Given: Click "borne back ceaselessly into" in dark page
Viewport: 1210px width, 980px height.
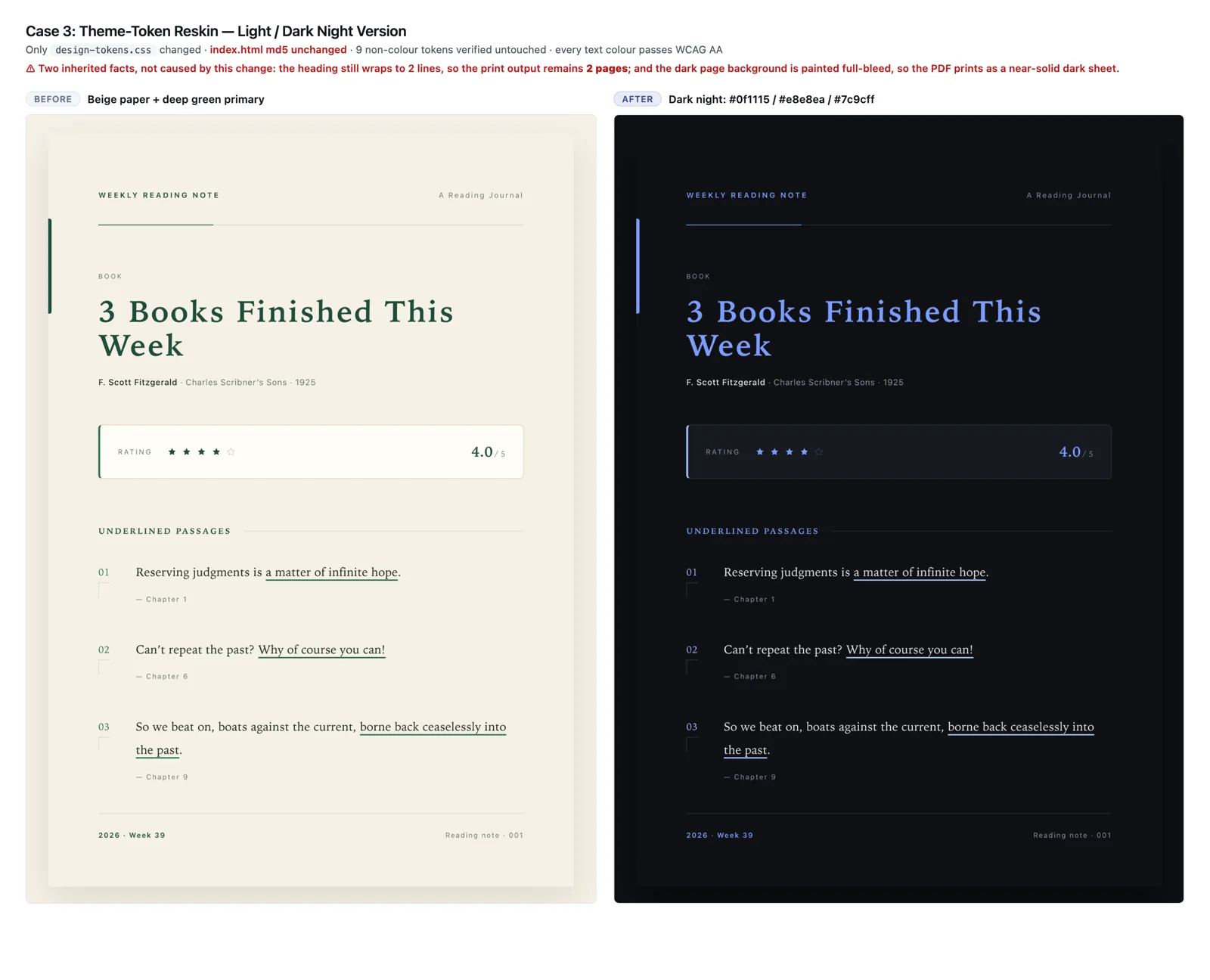Looking at the screenshot, I should [1021, 727].
